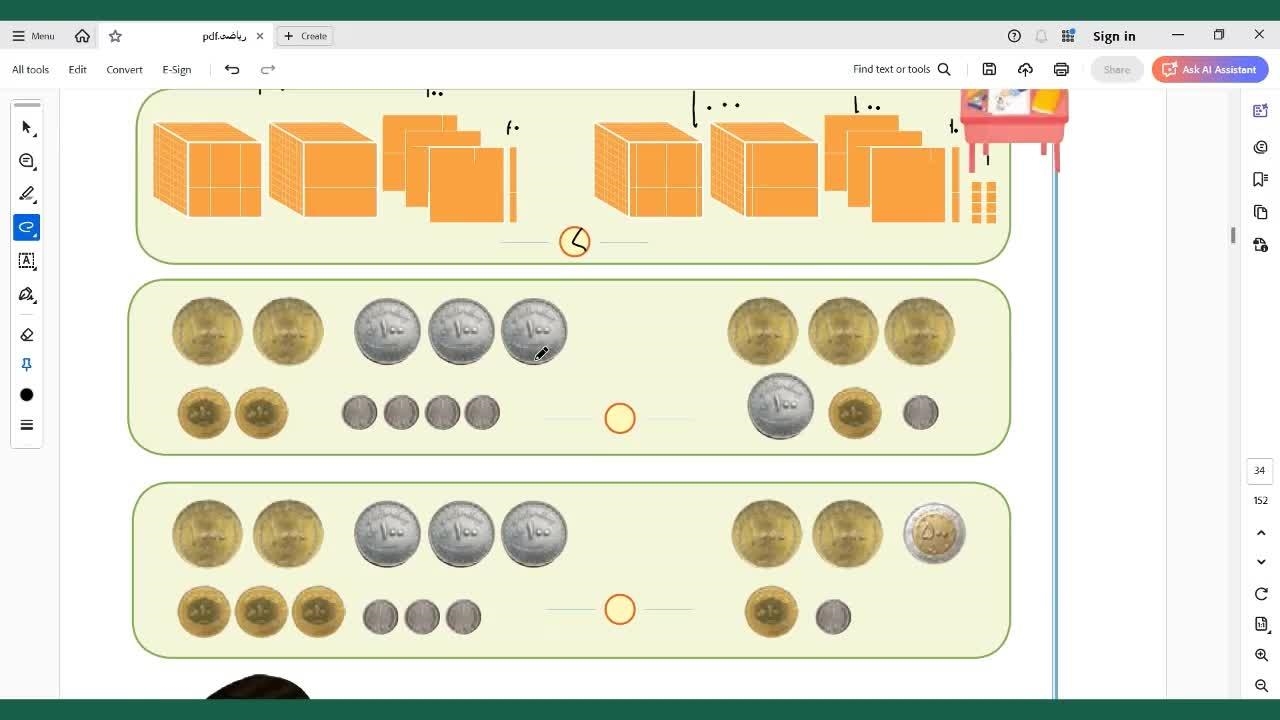This screenshot has width=1280, height=720.
Task: Click Ask AI Assistant button
Action: point(1209,69)
